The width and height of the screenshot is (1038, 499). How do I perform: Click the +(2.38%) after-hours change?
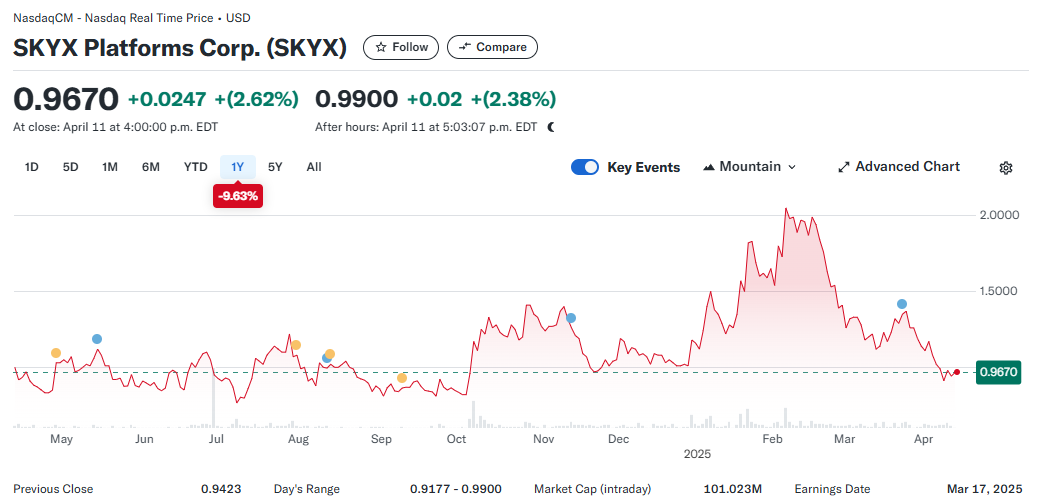pyautogui.click(x=513, y=99)
